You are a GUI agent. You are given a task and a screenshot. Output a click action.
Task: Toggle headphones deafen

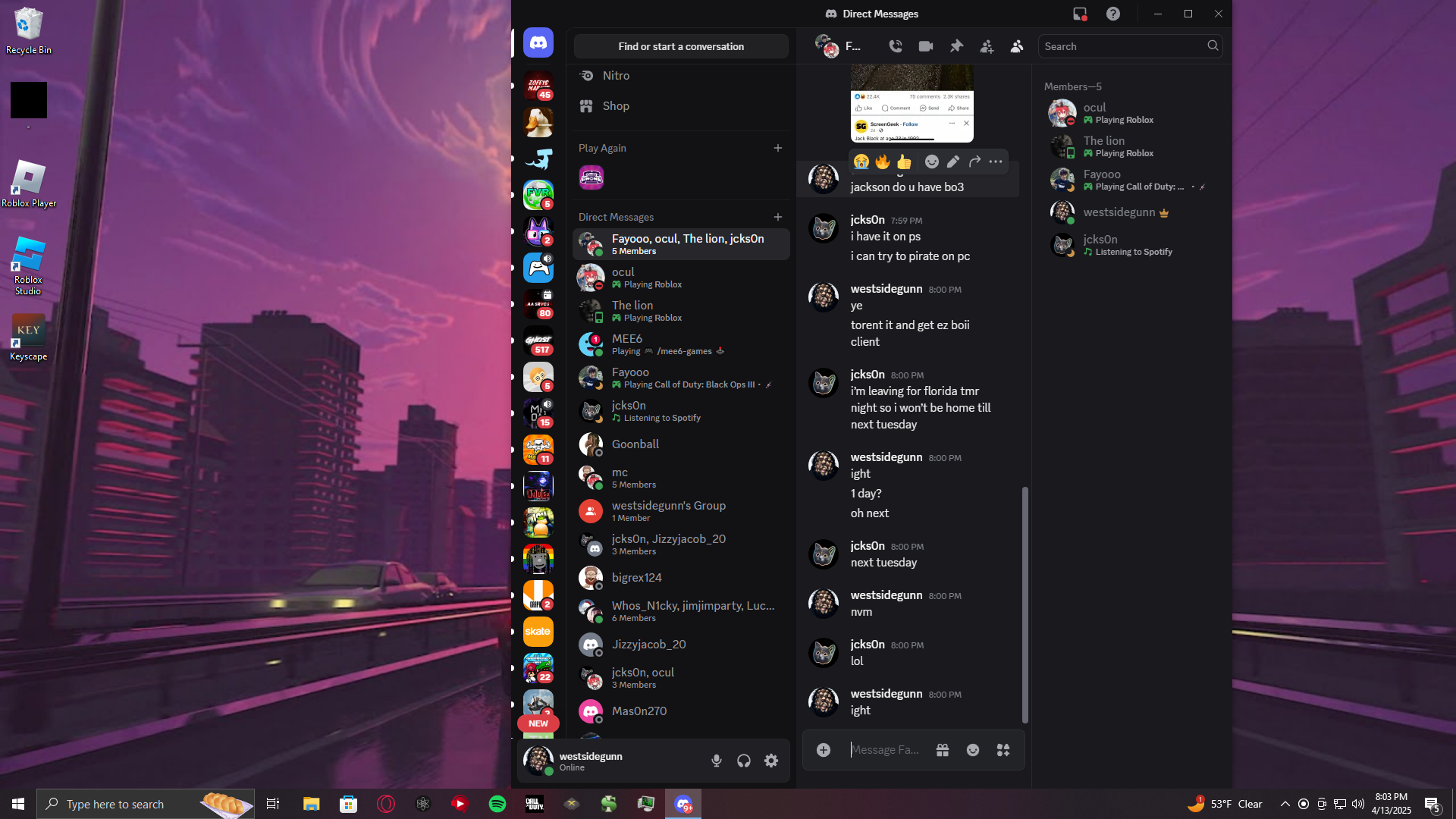[x=744, y=761]
